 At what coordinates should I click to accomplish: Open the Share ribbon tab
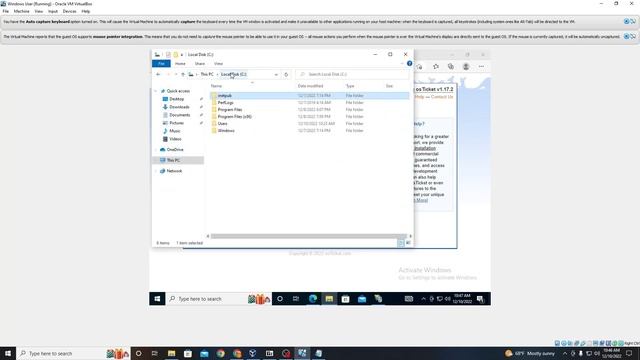coord(200,64)
